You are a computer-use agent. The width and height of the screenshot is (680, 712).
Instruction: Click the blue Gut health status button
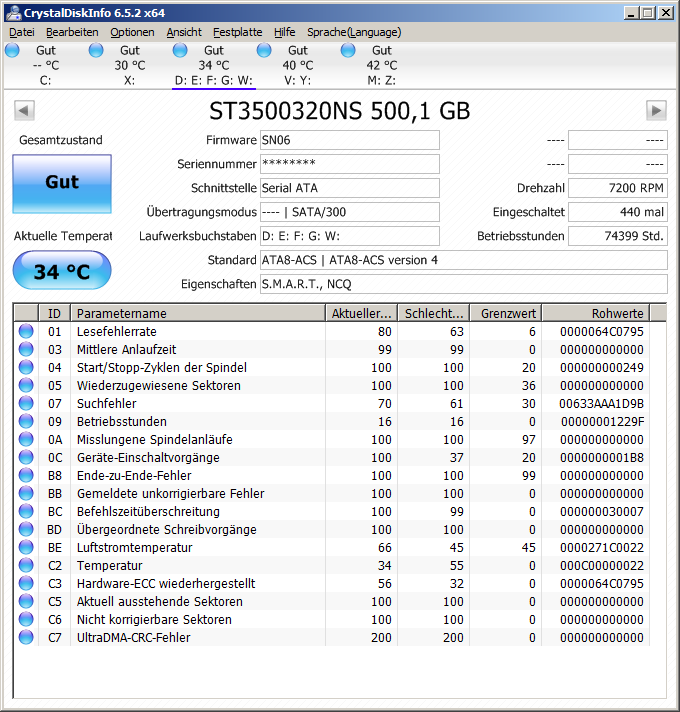[62, 183]
